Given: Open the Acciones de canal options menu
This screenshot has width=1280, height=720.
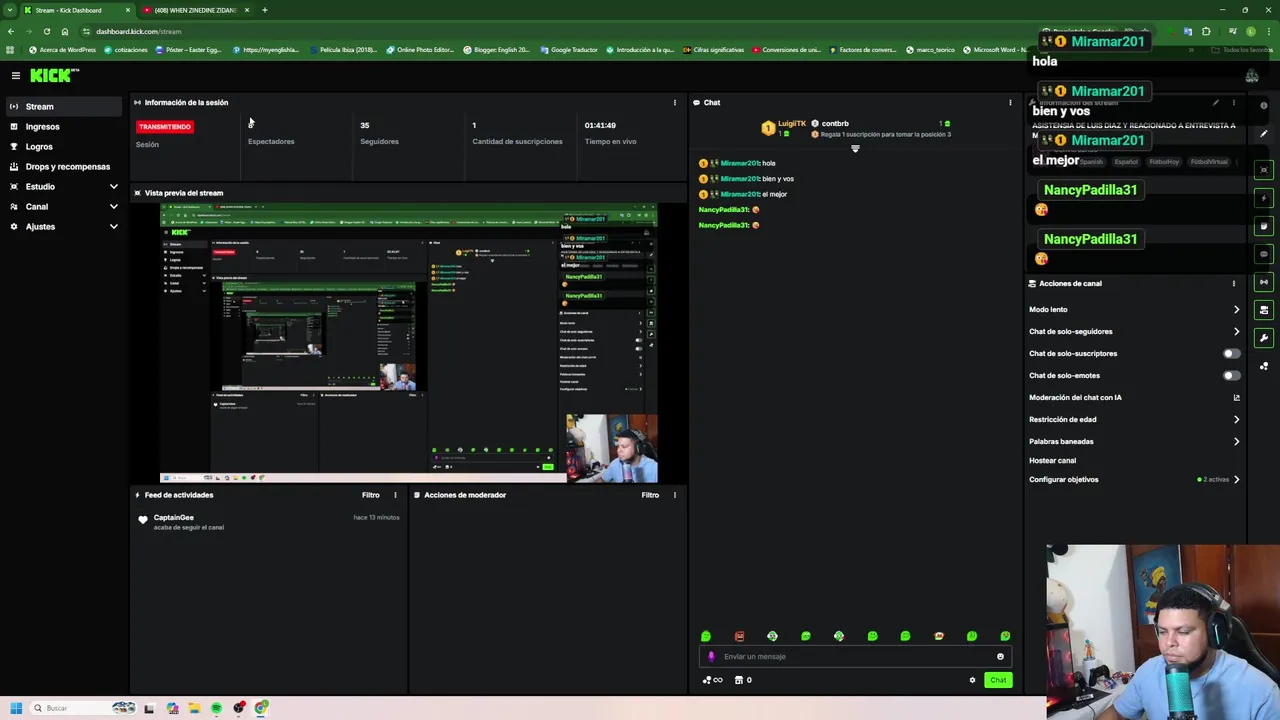Looking at the screenshot, I should 1233,283.
